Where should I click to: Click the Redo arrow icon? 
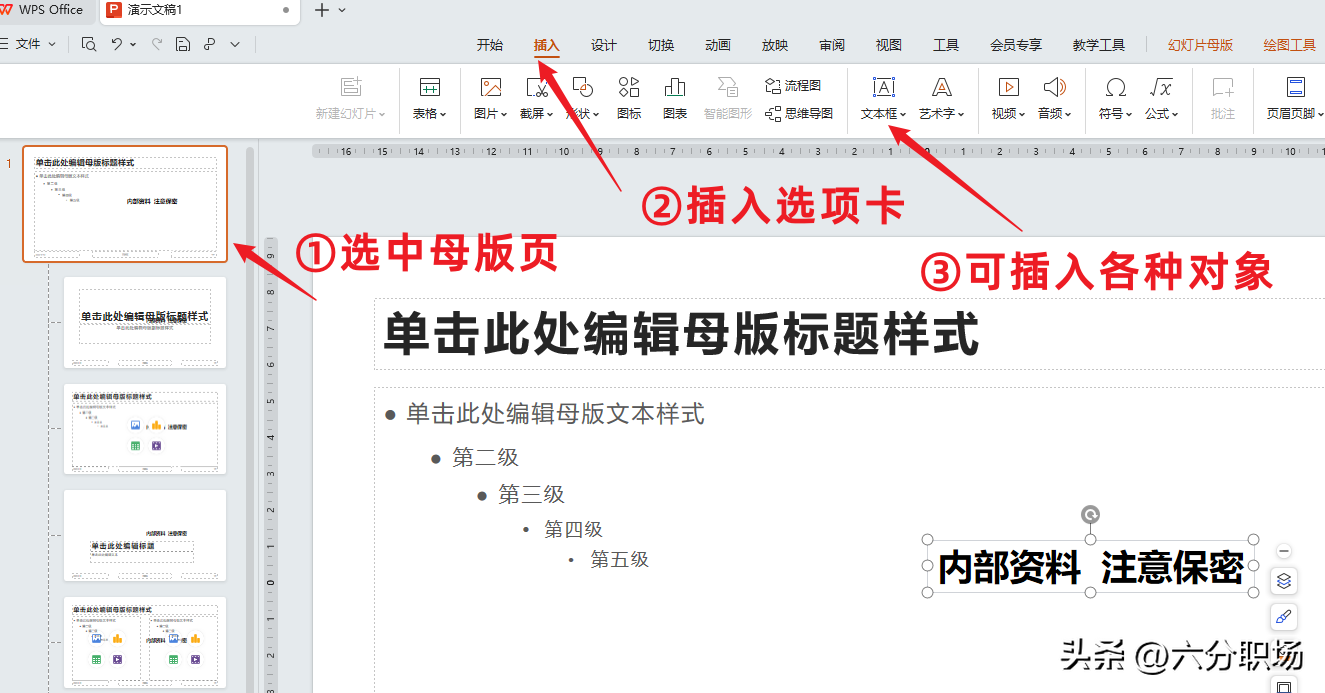(x=157, y=44)
